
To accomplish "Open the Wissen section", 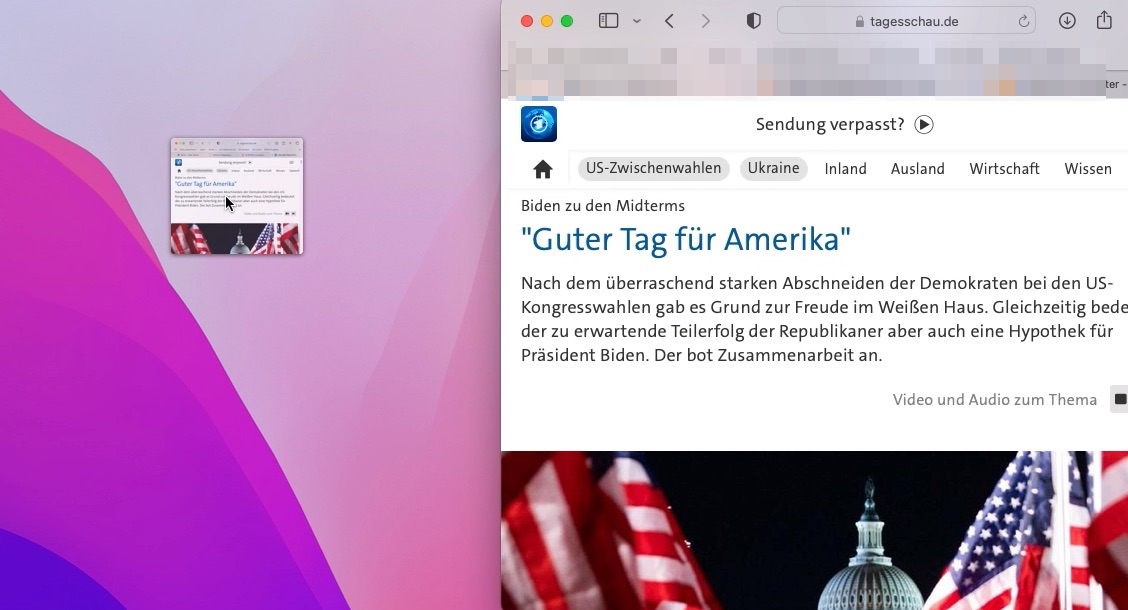I will click(x=1088, y=169).
